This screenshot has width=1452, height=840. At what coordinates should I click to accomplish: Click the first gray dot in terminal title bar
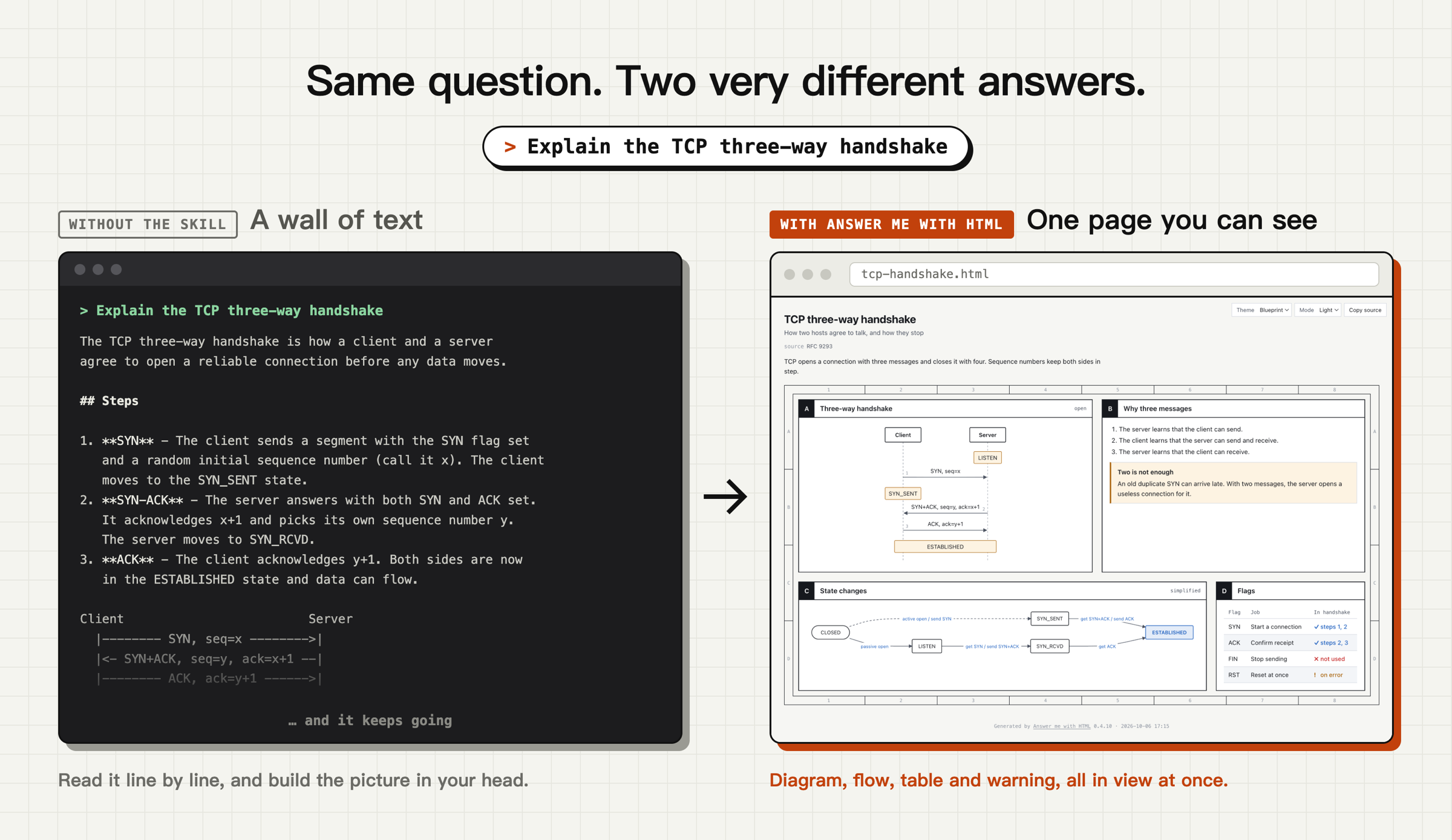click(80, 270)
